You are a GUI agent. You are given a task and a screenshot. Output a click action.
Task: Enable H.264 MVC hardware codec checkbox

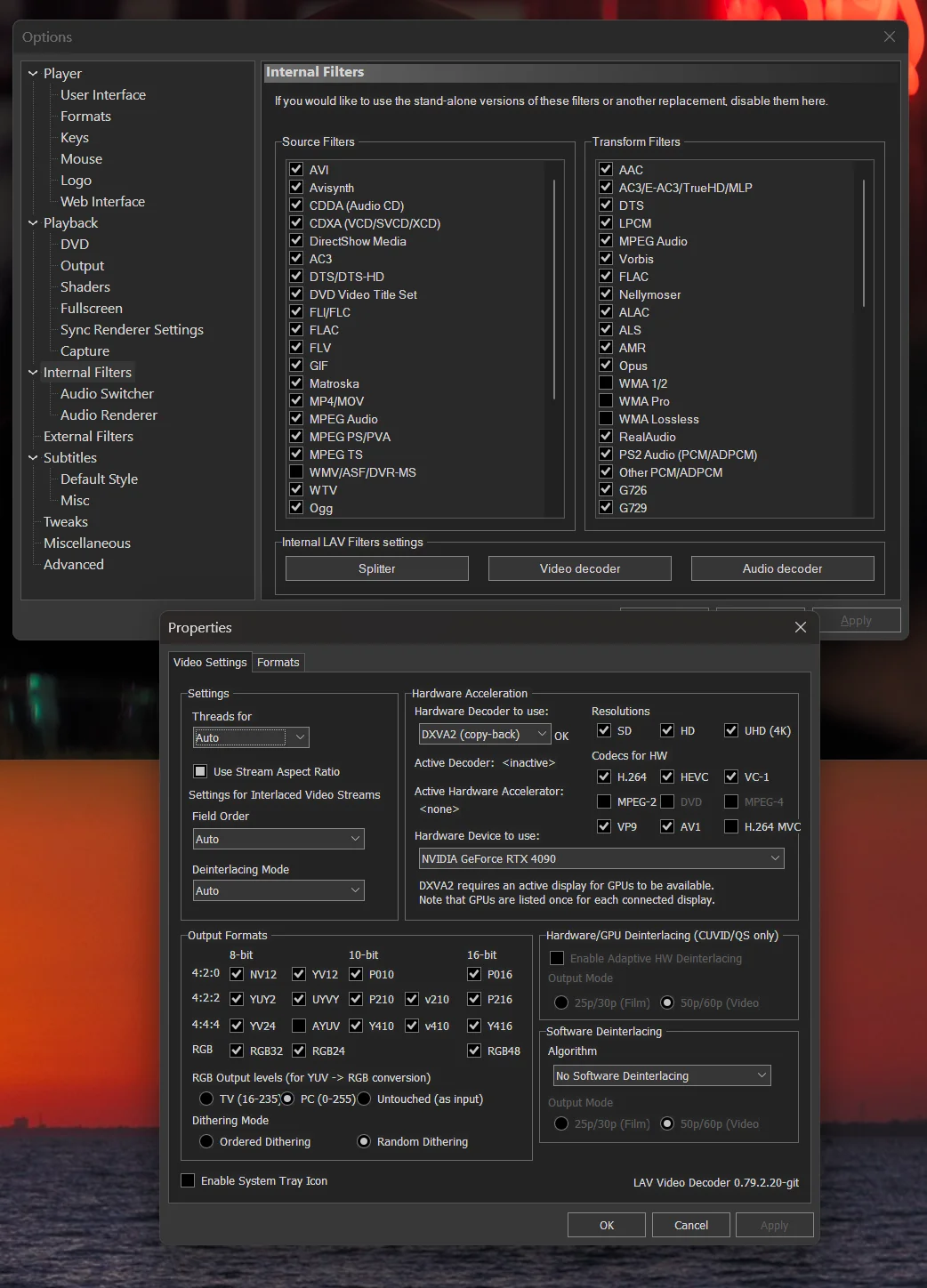pos(731,826)
